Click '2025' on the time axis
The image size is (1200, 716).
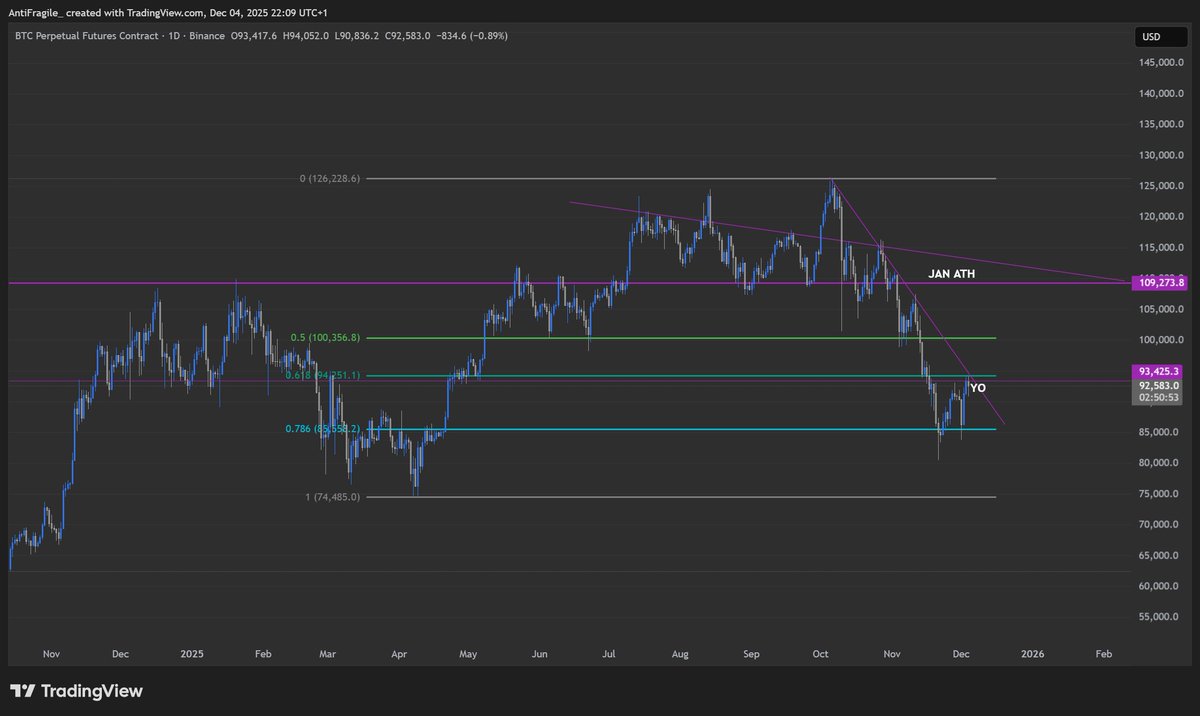(x=192, y=654)
